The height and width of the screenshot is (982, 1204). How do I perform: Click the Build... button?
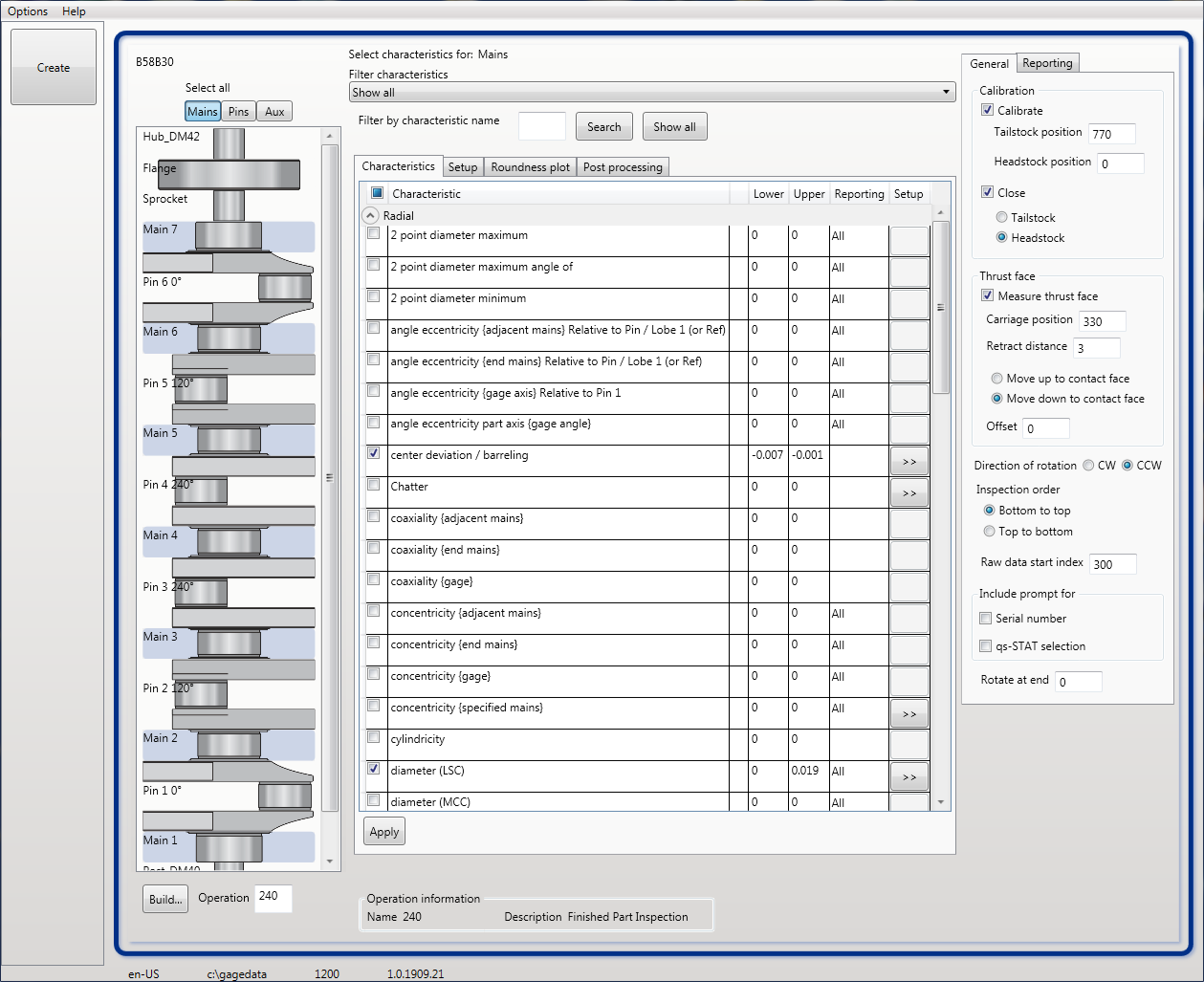(164, 899)
